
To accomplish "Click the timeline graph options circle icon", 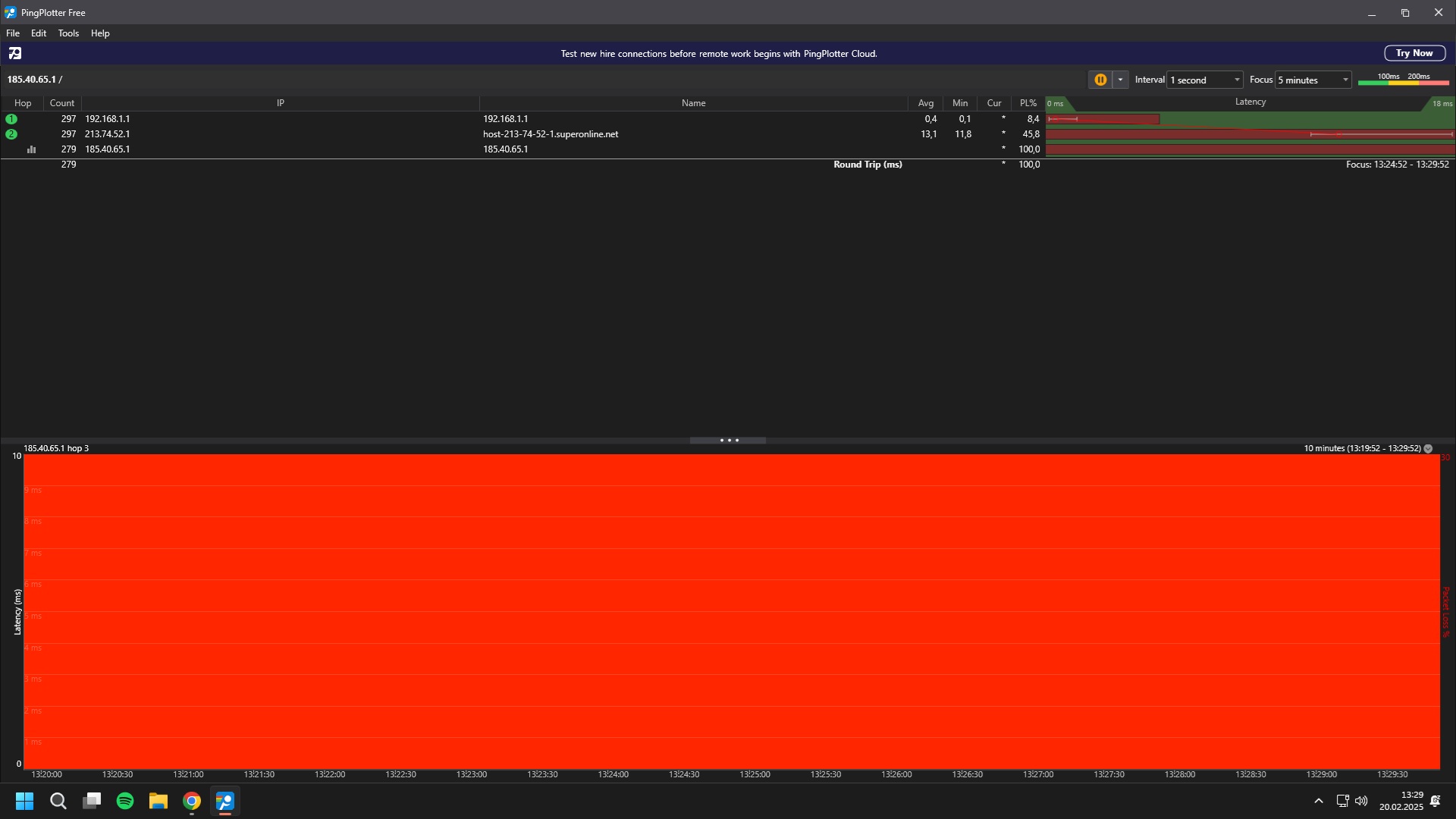I will (1428, 449).
